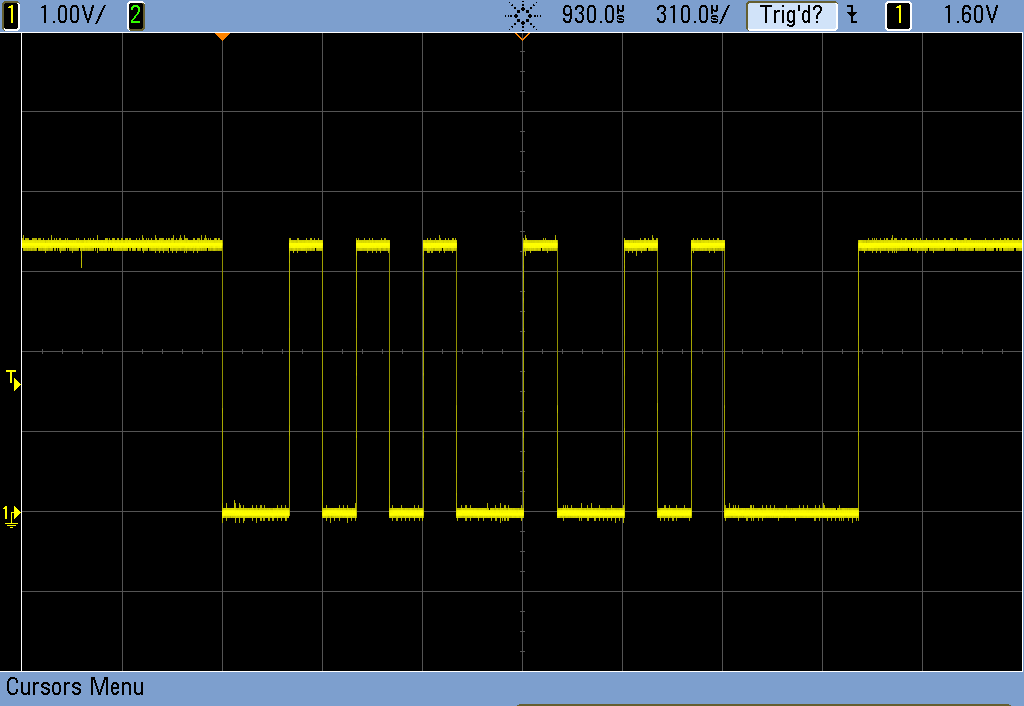This screenshot has height=706, width=1024.
Task: Click the 310.0 µs/ timebase readout
Action: [693, 15]
